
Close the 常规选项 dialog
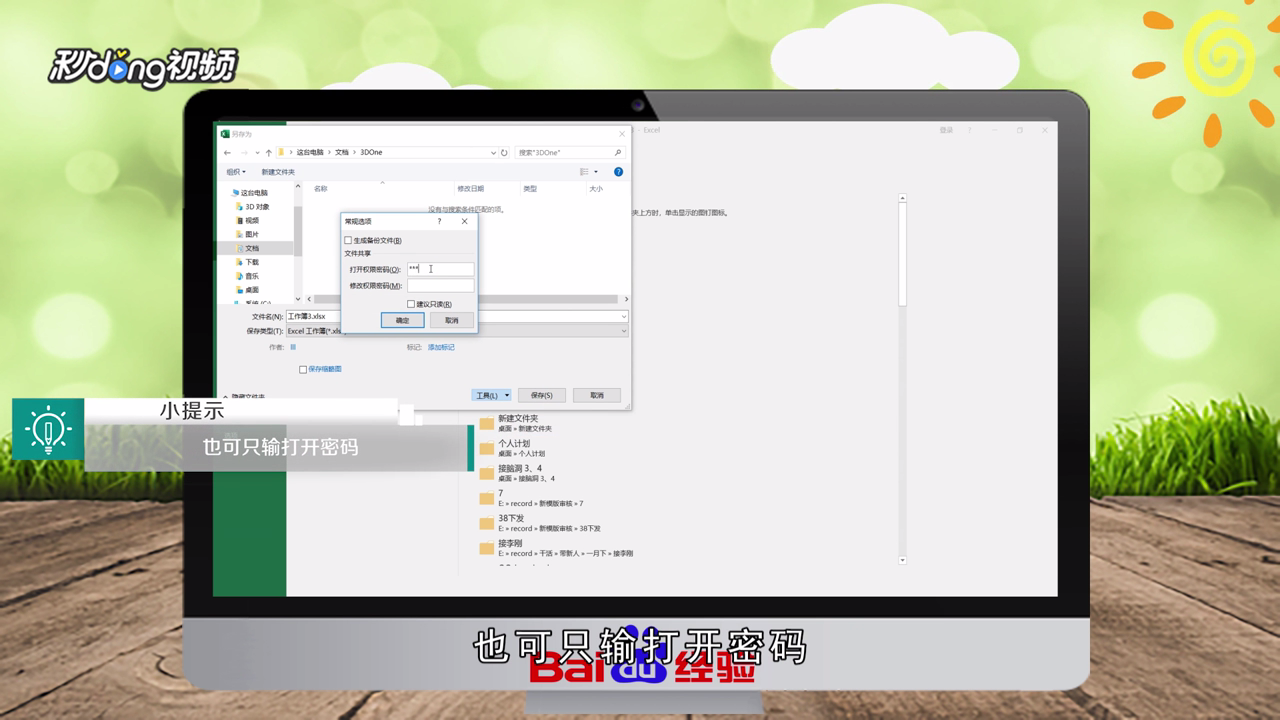[464, 221]
